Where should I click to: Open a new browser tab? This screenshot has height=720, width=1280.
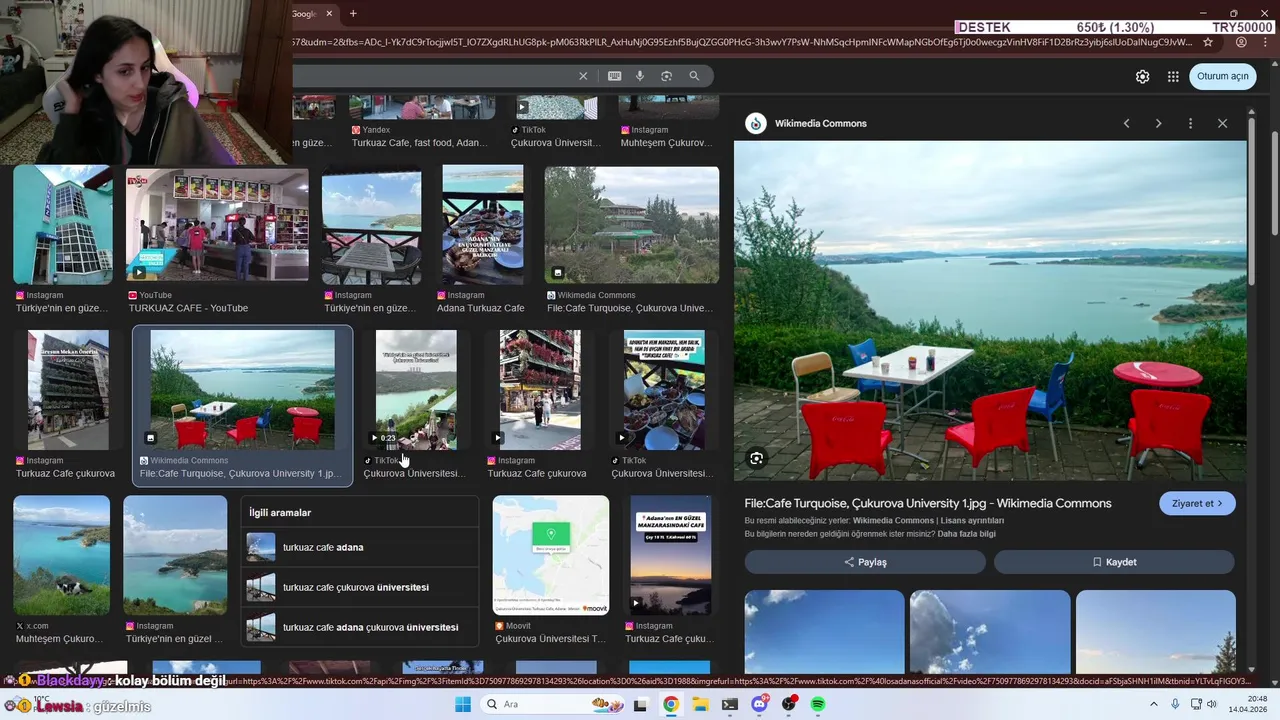click(x=353, y=13)
